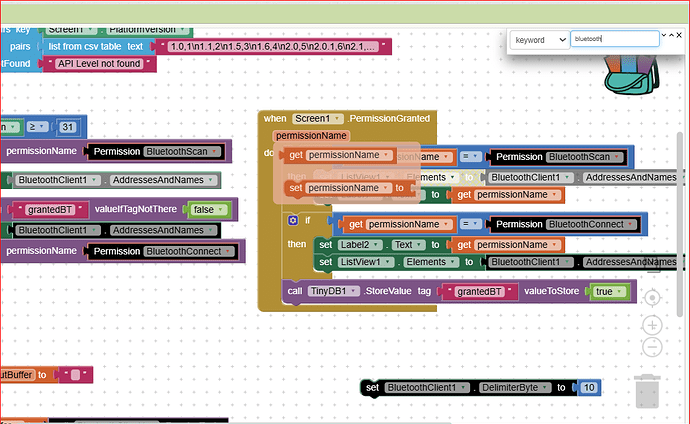Click the valueIfTagNotThere label
The image size is (690, 424).
[x=136, y=209]
